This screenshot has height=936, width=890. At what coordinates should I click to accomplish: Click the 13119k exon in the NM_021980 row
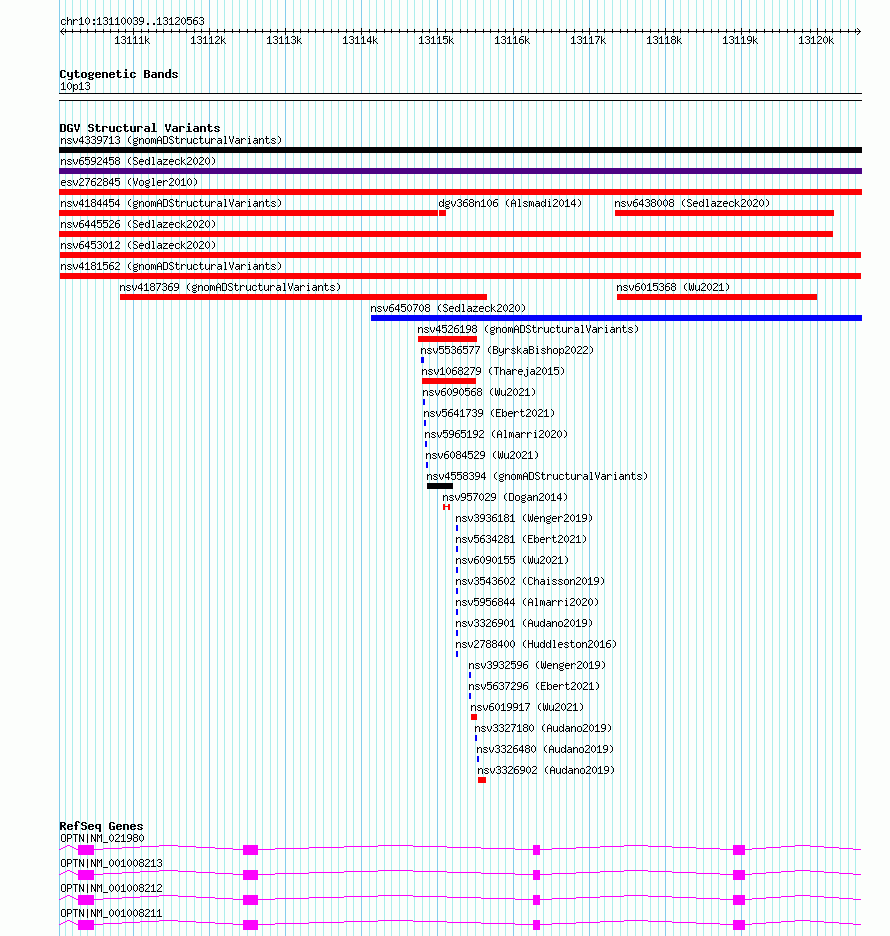point(739,850)
